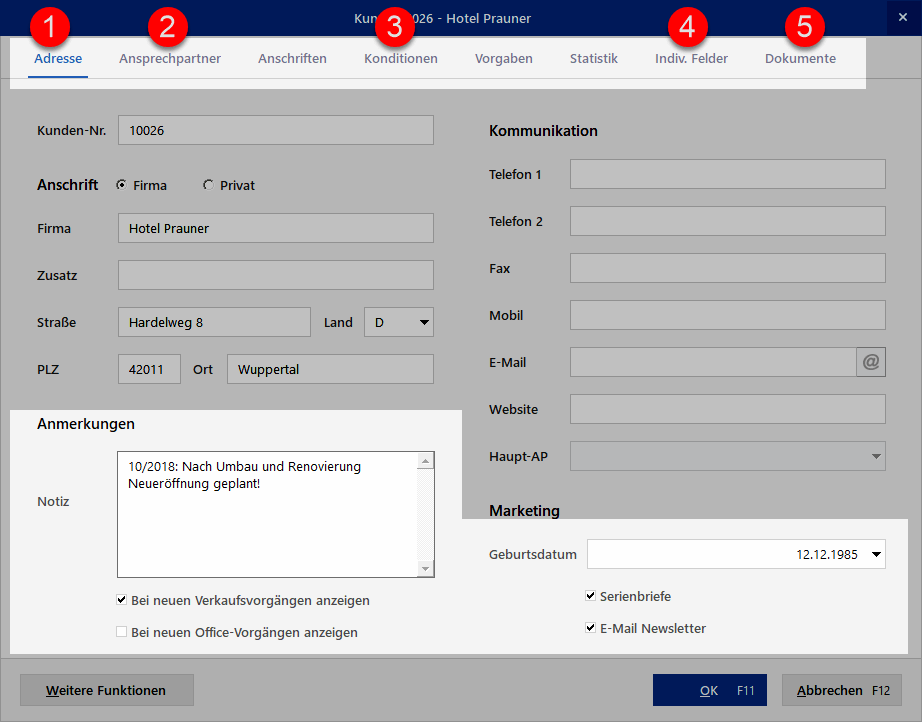Click the @ email icon button
The height and width of the screenshot is (722, 922).
[871, 362]
